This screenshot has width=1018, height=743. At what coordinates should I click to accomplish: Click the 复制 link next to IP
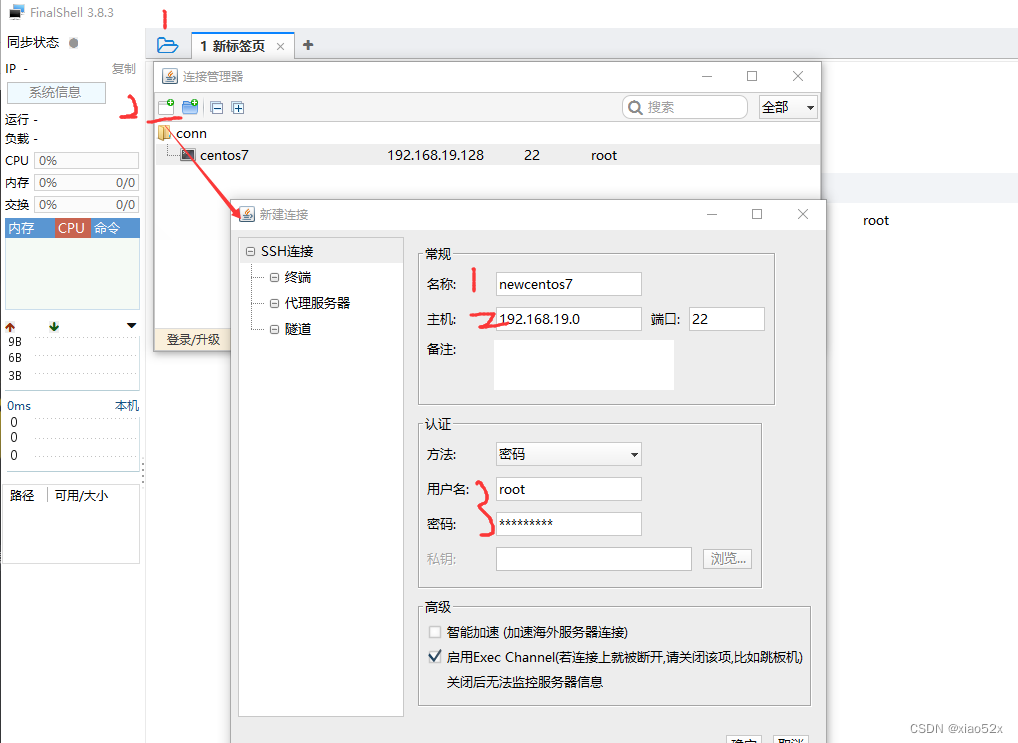pyautogui.click(x=123, y=68)
